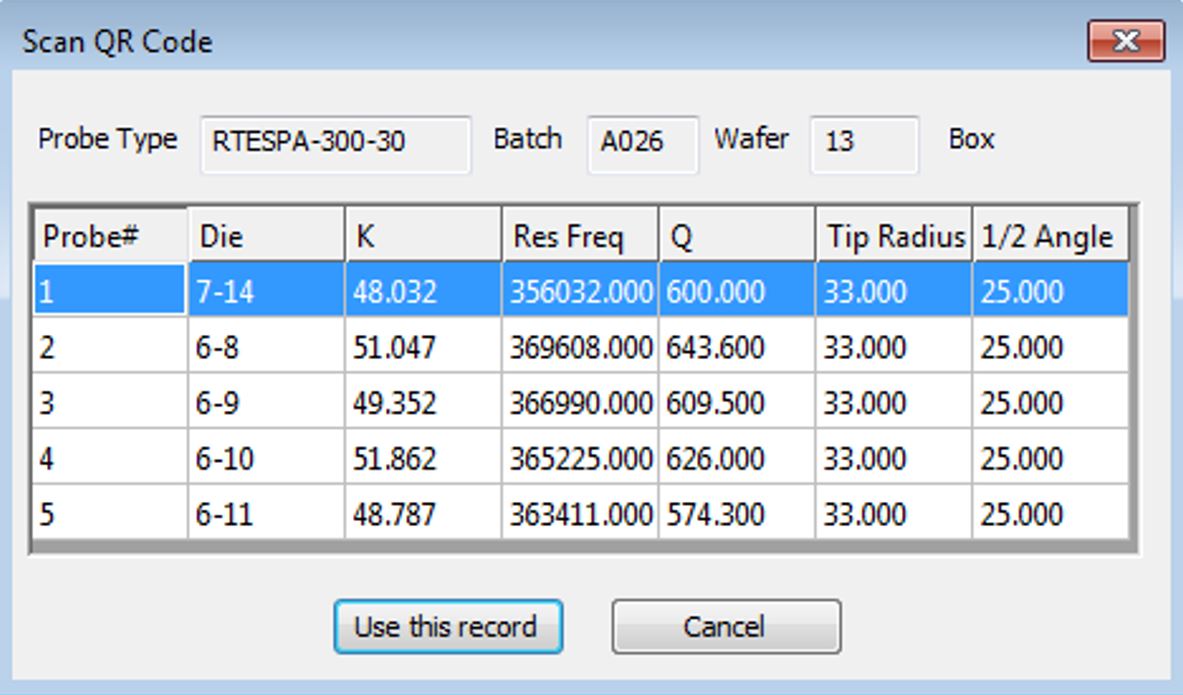Click the Tip Radius column header
Viewport: 1183px width, 695px height.
click(894, 237)
